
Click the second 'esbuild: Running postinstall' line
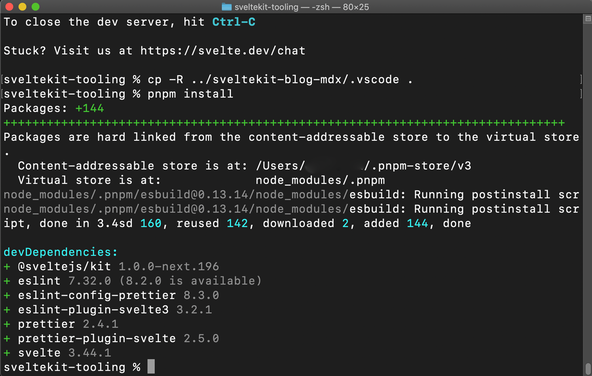[x=291, y=209]
